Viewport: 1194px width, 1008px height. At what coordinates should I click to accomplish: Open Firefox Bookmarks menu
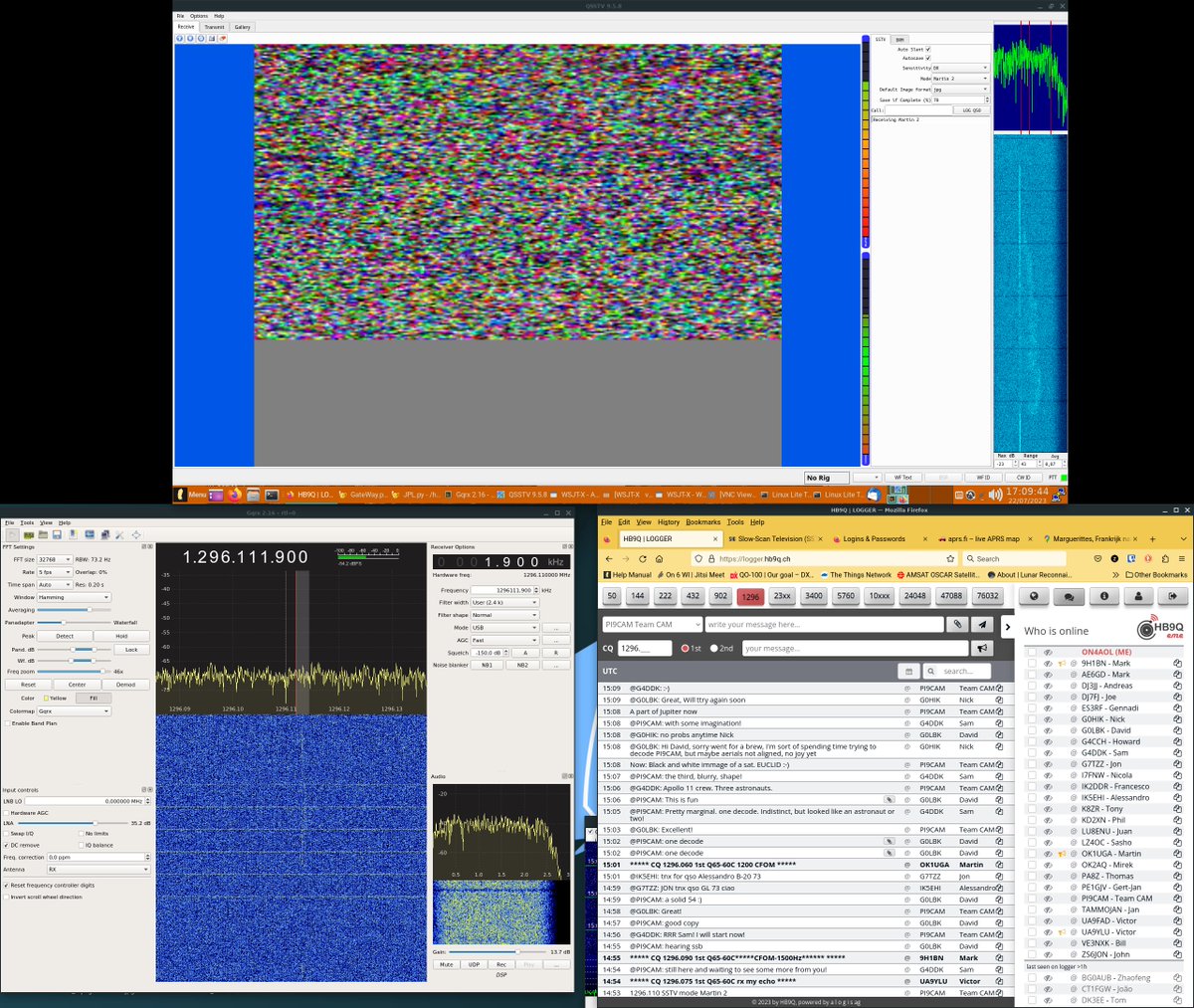tap(702, 521)
